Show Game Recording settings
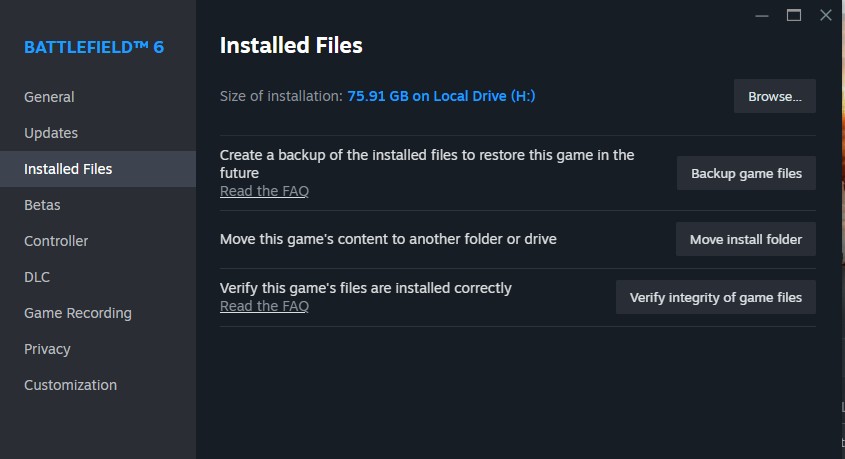Screen dimensions: 845x459 point(78,313)
